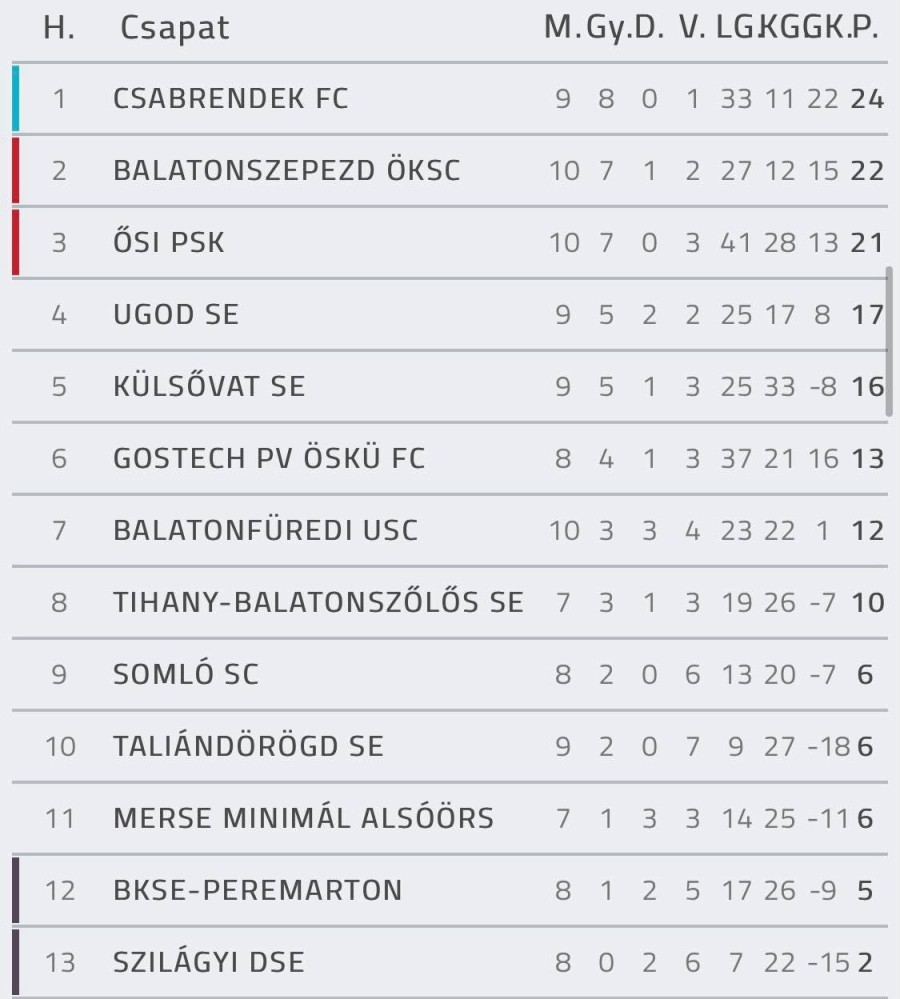Click the Balatonfüredi USC team name
The image size is (900, 999).
[x=265, y=531]
